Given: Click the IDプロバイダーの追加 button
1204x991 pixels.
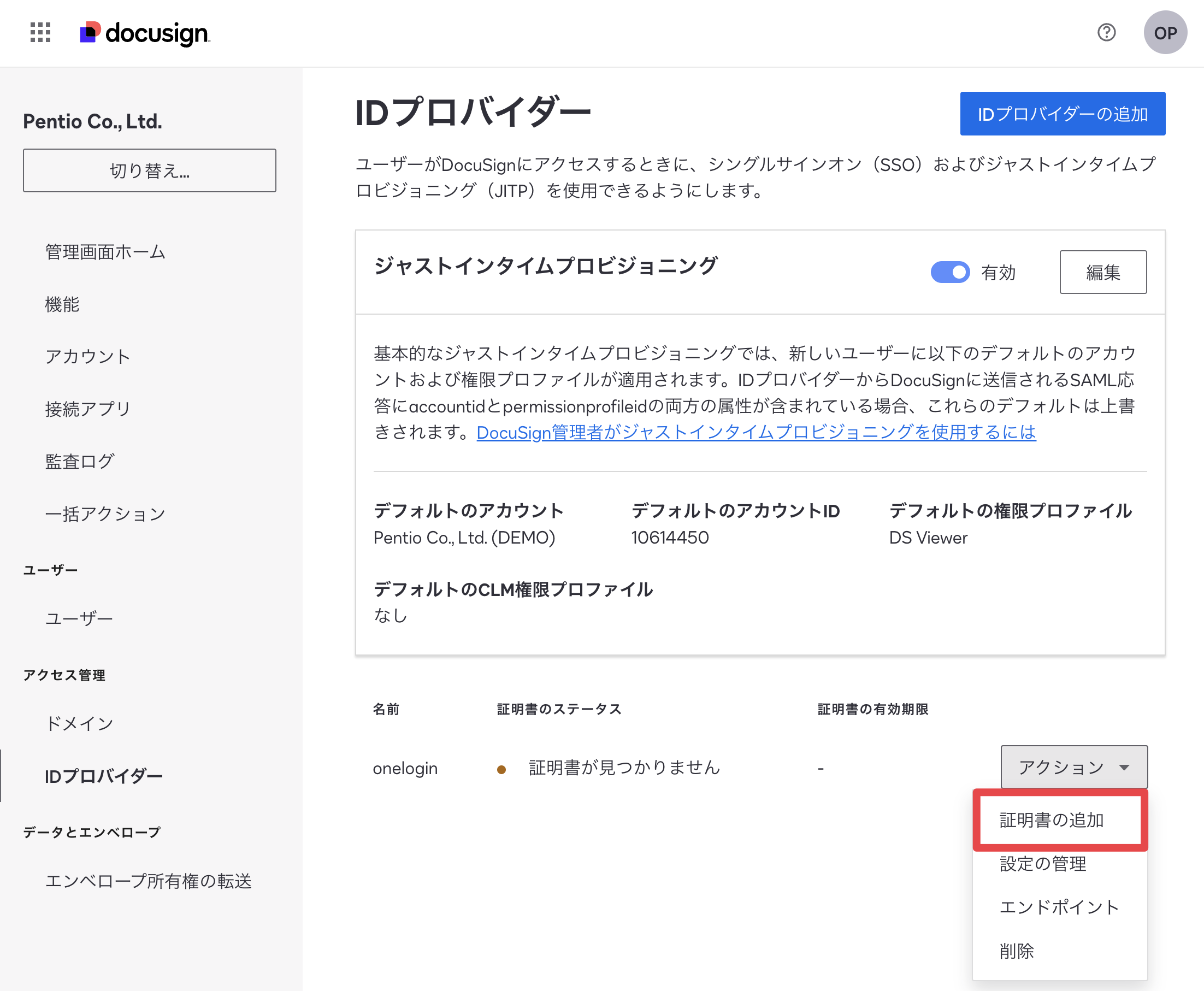Looking at the screenshot, I should [x=1063, y=114].
